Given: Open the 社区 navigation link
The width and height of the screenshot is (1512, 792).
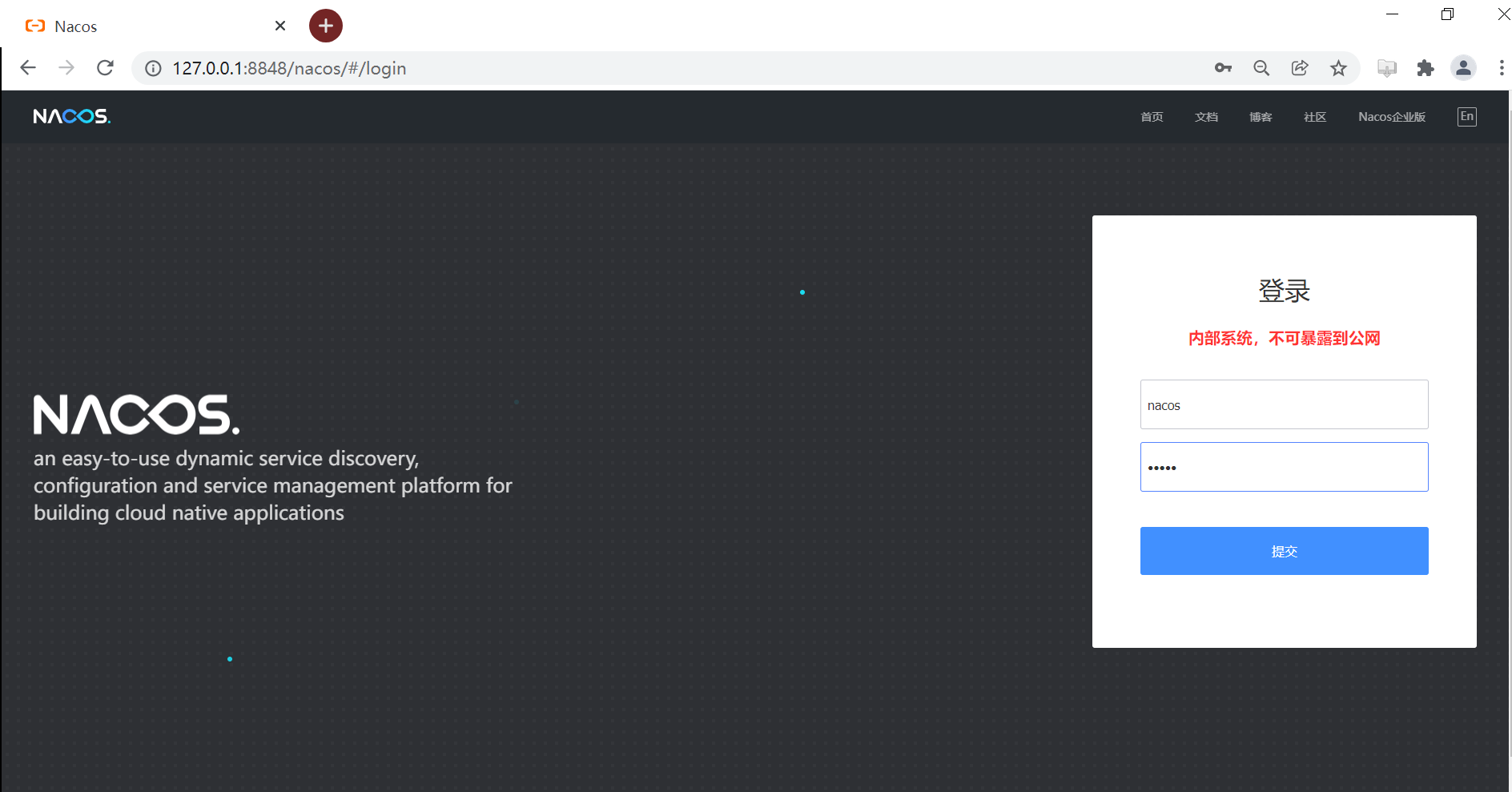Looking at the screenshot, I should click(x=1315, y=117).
